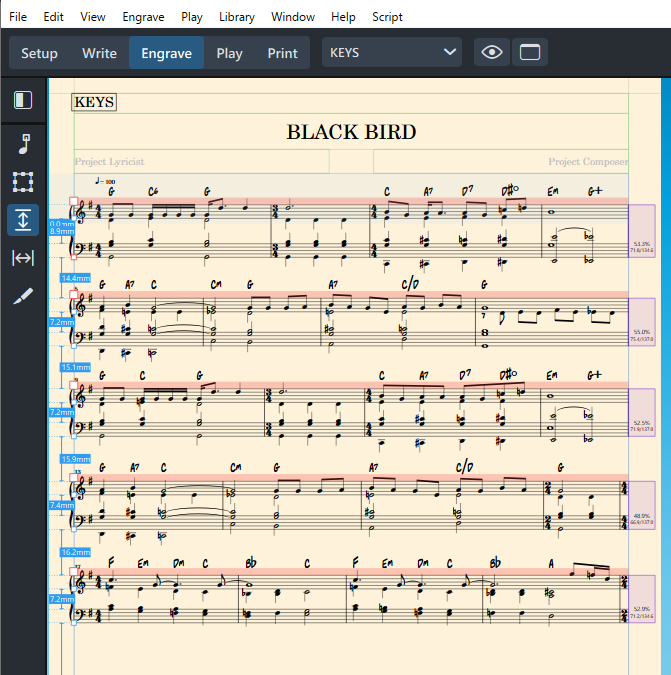Screen dimensions: 671x675
Task: Open the Edit menu
Action: click(x=53, y=17)
